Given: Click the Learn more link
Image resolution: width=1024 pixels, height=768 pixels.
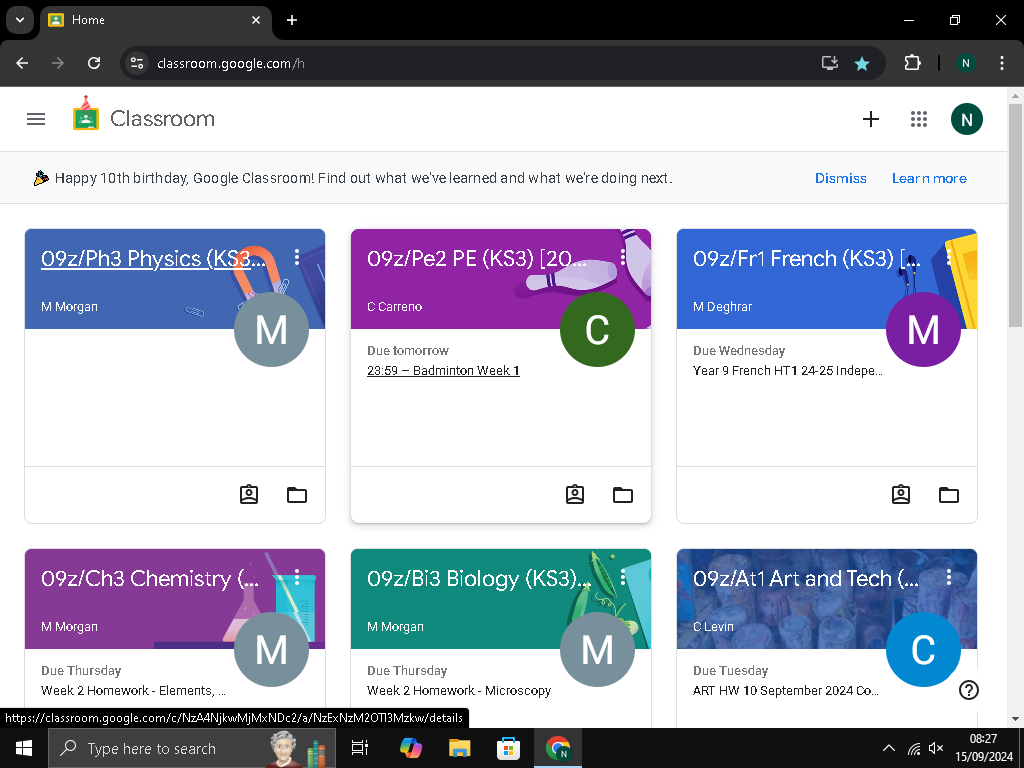Looking at the screenshot, I should [929, 178].
